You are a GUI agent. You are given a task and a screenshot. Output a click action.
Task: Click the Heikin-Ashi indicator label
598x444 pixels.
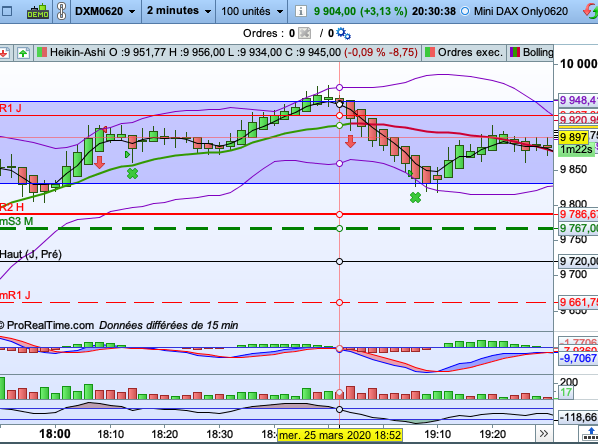77,52
